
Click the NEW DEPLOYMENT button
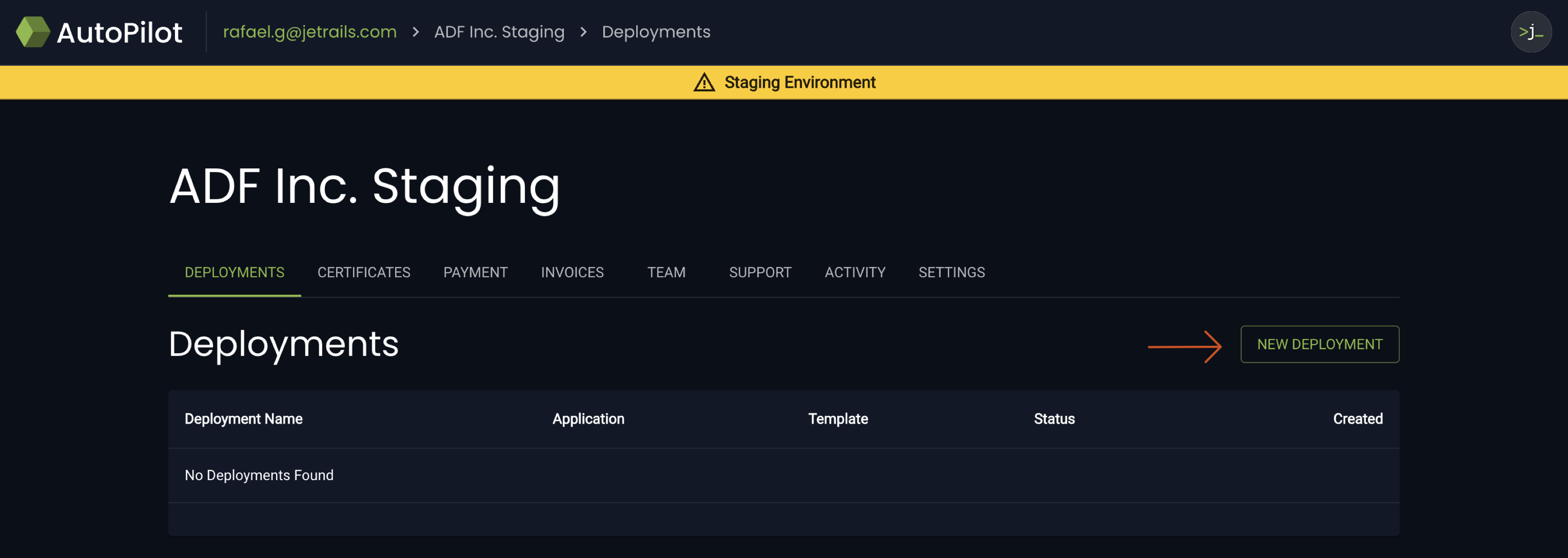[x=1320, y=344]
